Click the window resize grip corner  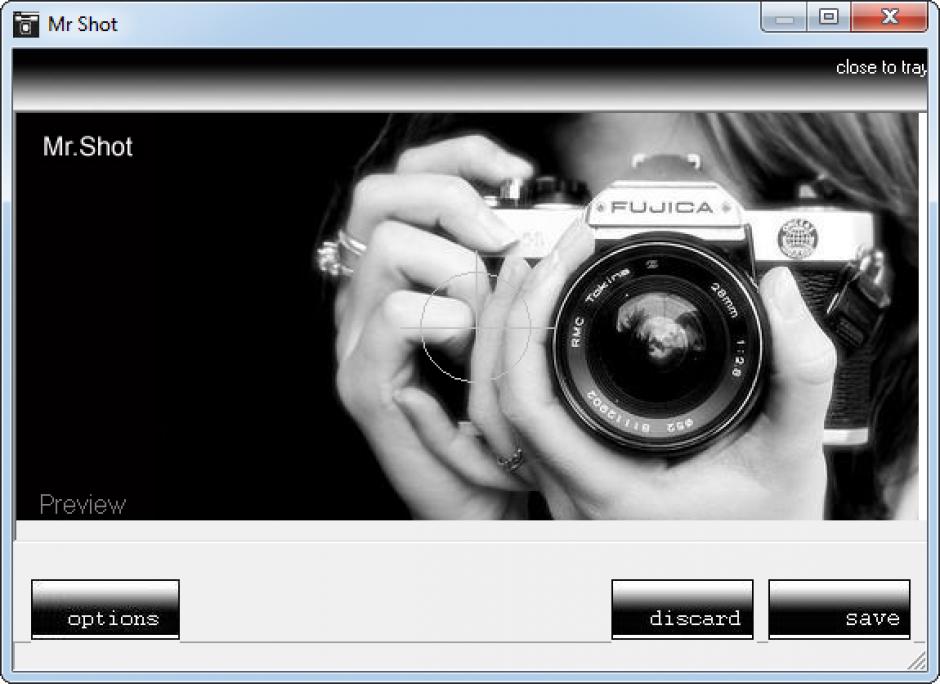[x=917, y=661]
